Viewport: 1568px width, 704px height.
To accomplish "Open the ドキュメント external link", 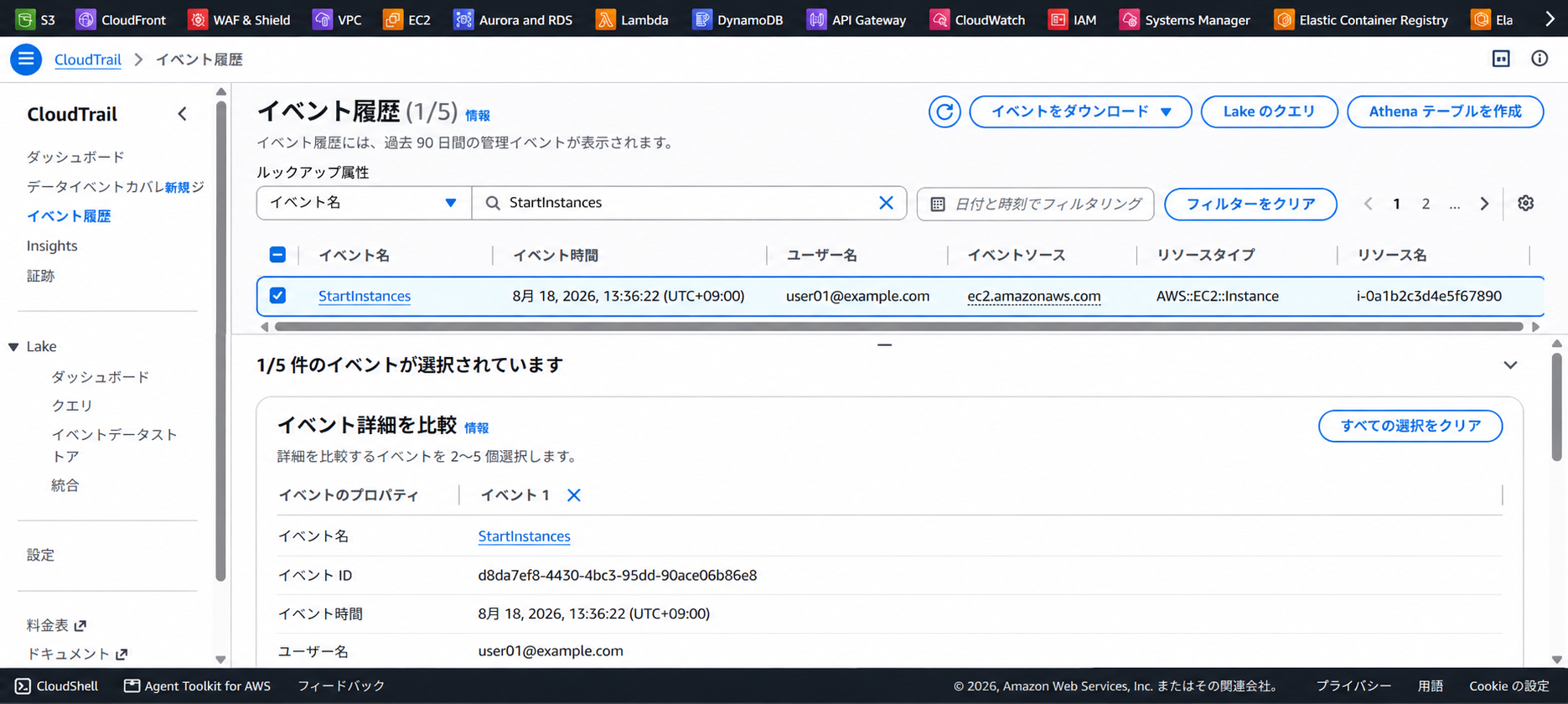I will 77,654.
